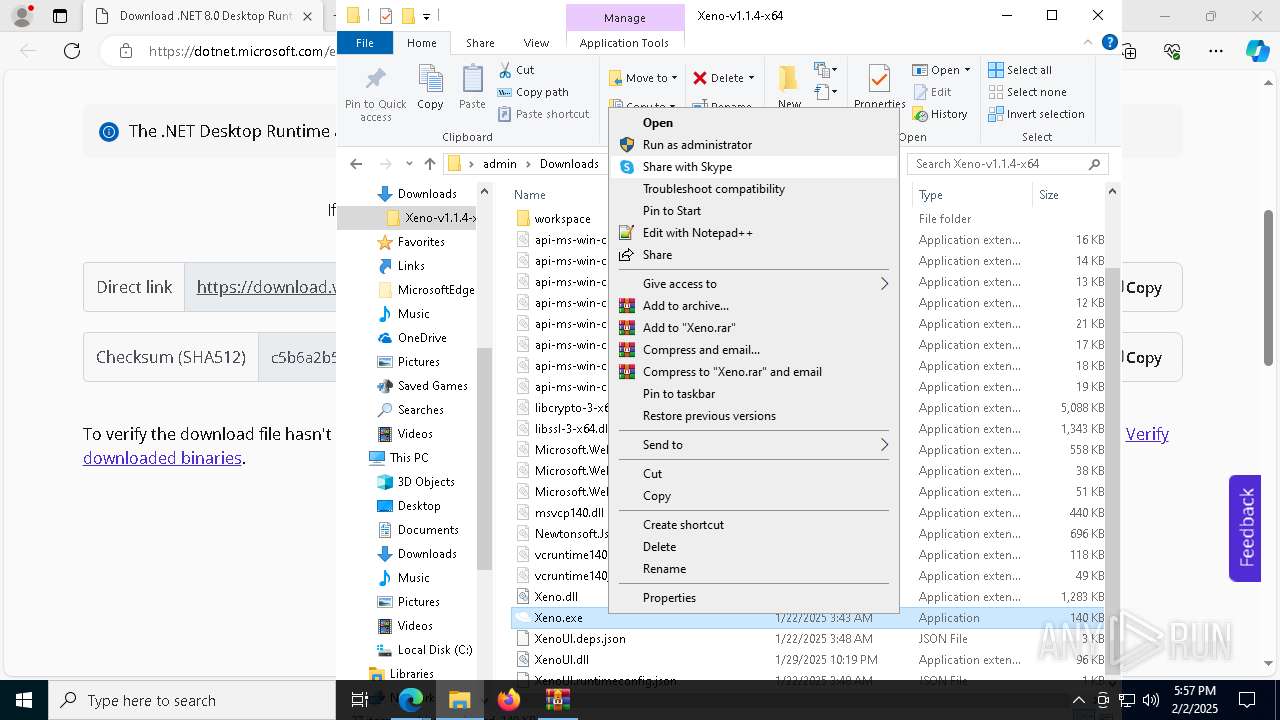This screenshot has width=1280, height=720.
Task: Open the ribbon Delete dropdown arrow
Action: click(x=751, y=78)
